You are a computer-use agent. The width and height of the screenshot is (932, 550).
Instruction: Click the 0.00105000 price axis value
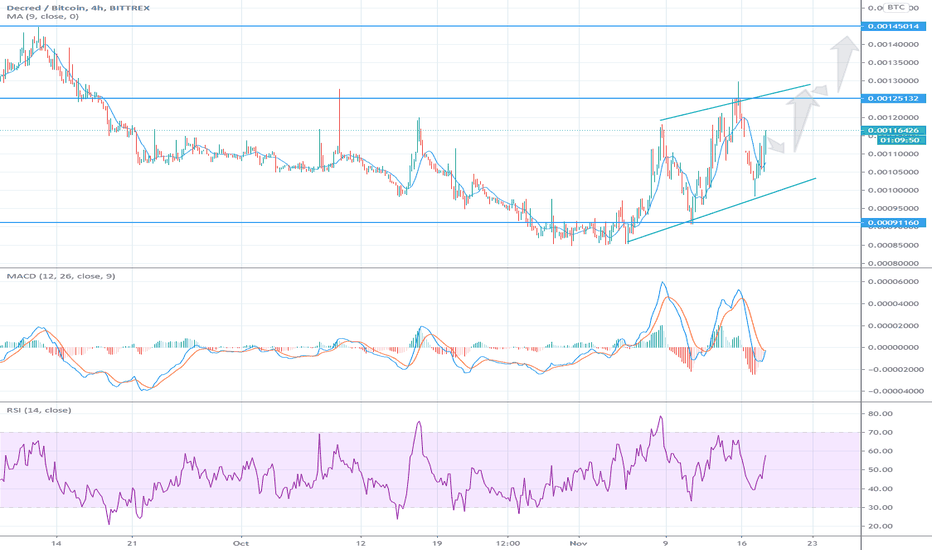pyautogui.click(x=893, y=172)
